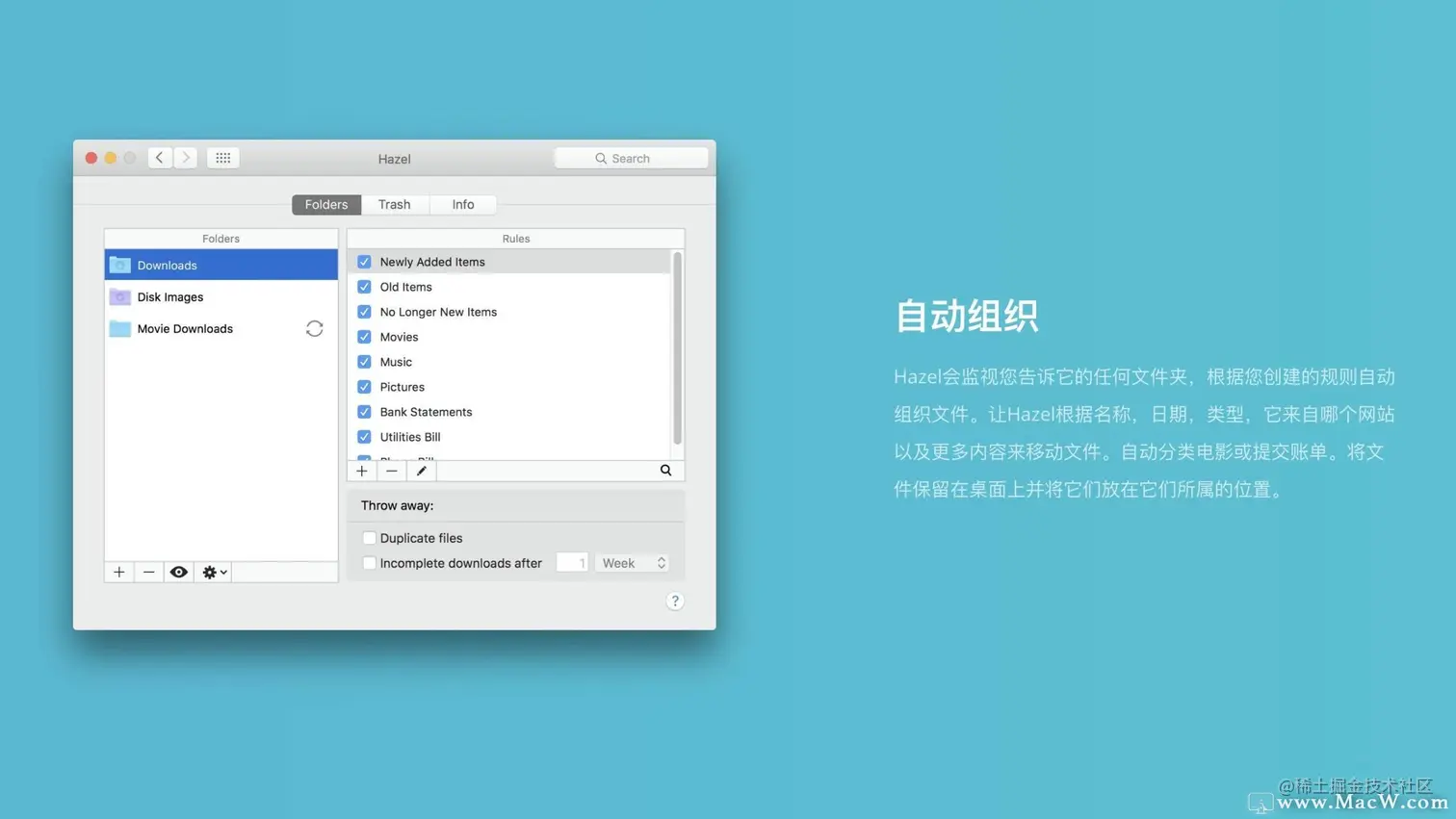Image resolution: width=1456 pixels, height=819 pixels.
Task: Uncheck the Pictures rule
Action: pos(364,387)
